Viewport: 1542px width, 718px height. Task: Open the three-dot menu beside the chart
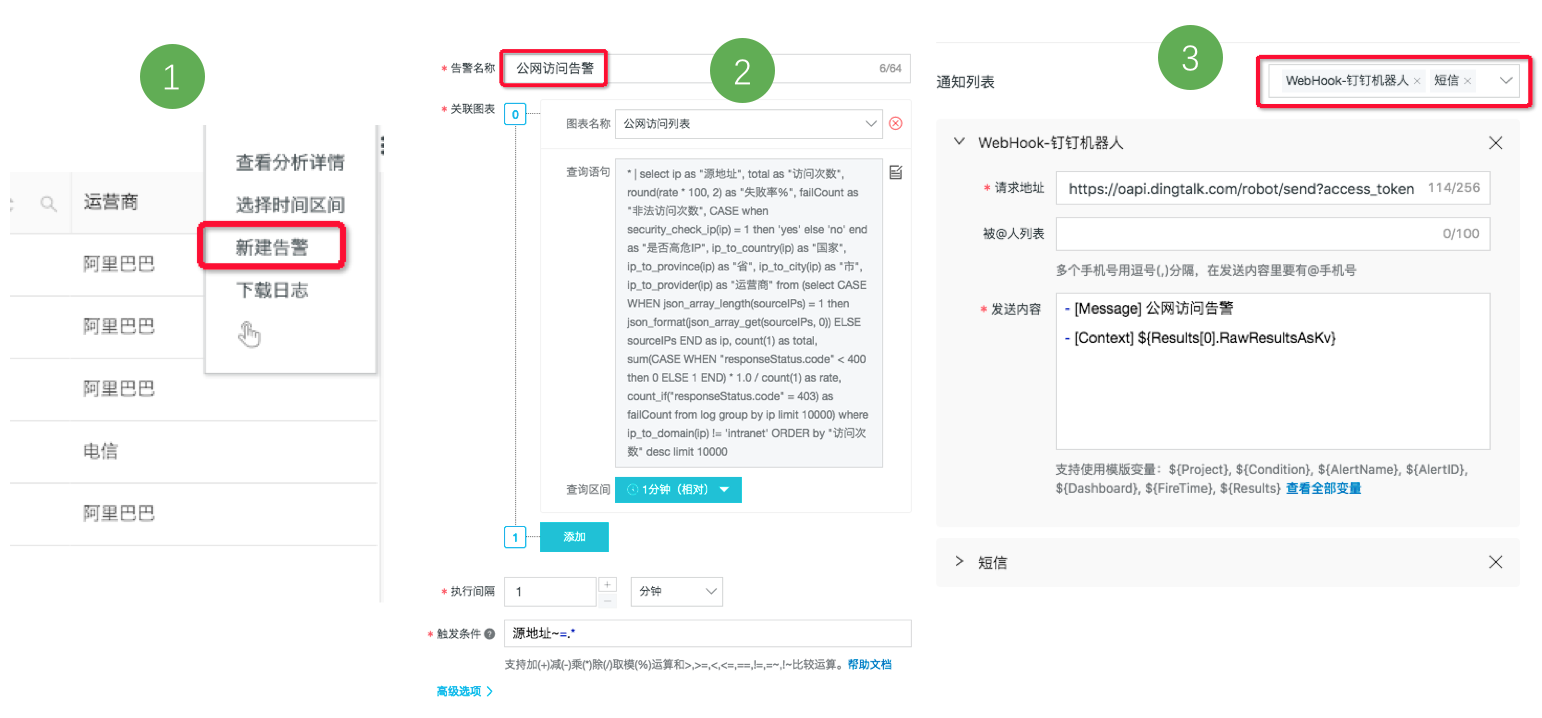pos(383,146)
